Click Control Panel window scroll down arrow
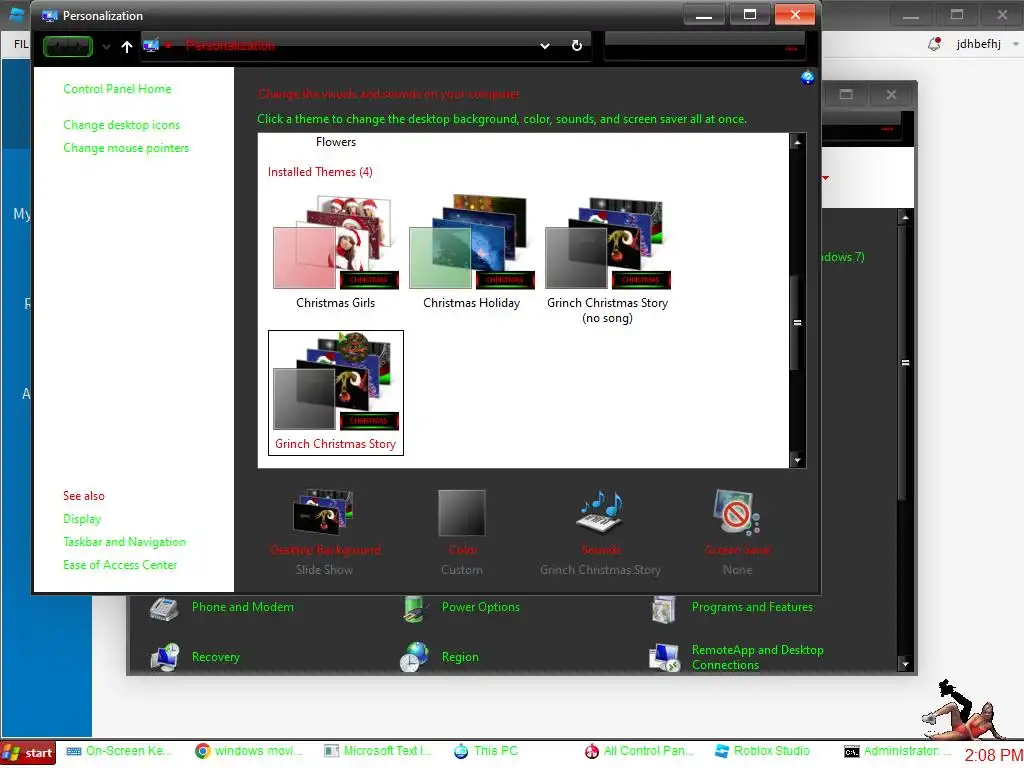The width and height of the screenshot is (1024, 768). click(904, 665)
